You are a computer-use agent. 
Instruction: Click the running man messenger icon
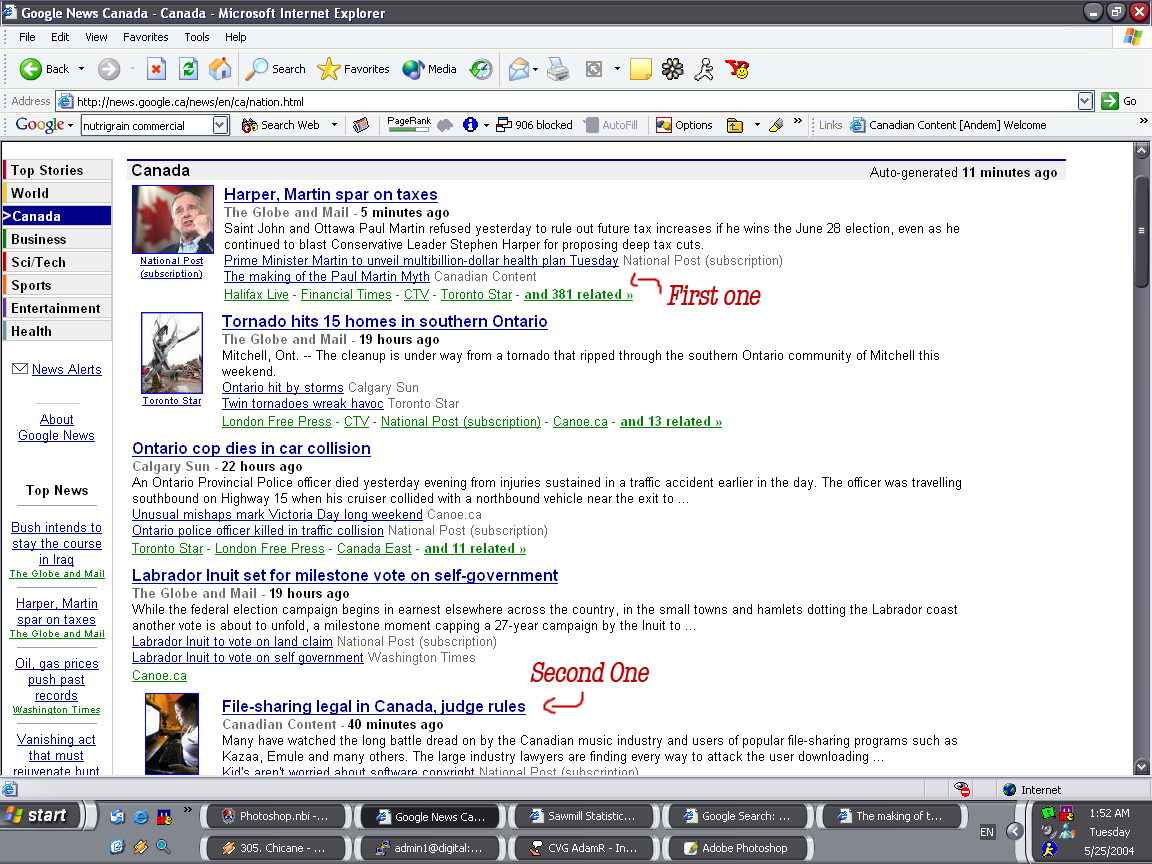(704, 69)
